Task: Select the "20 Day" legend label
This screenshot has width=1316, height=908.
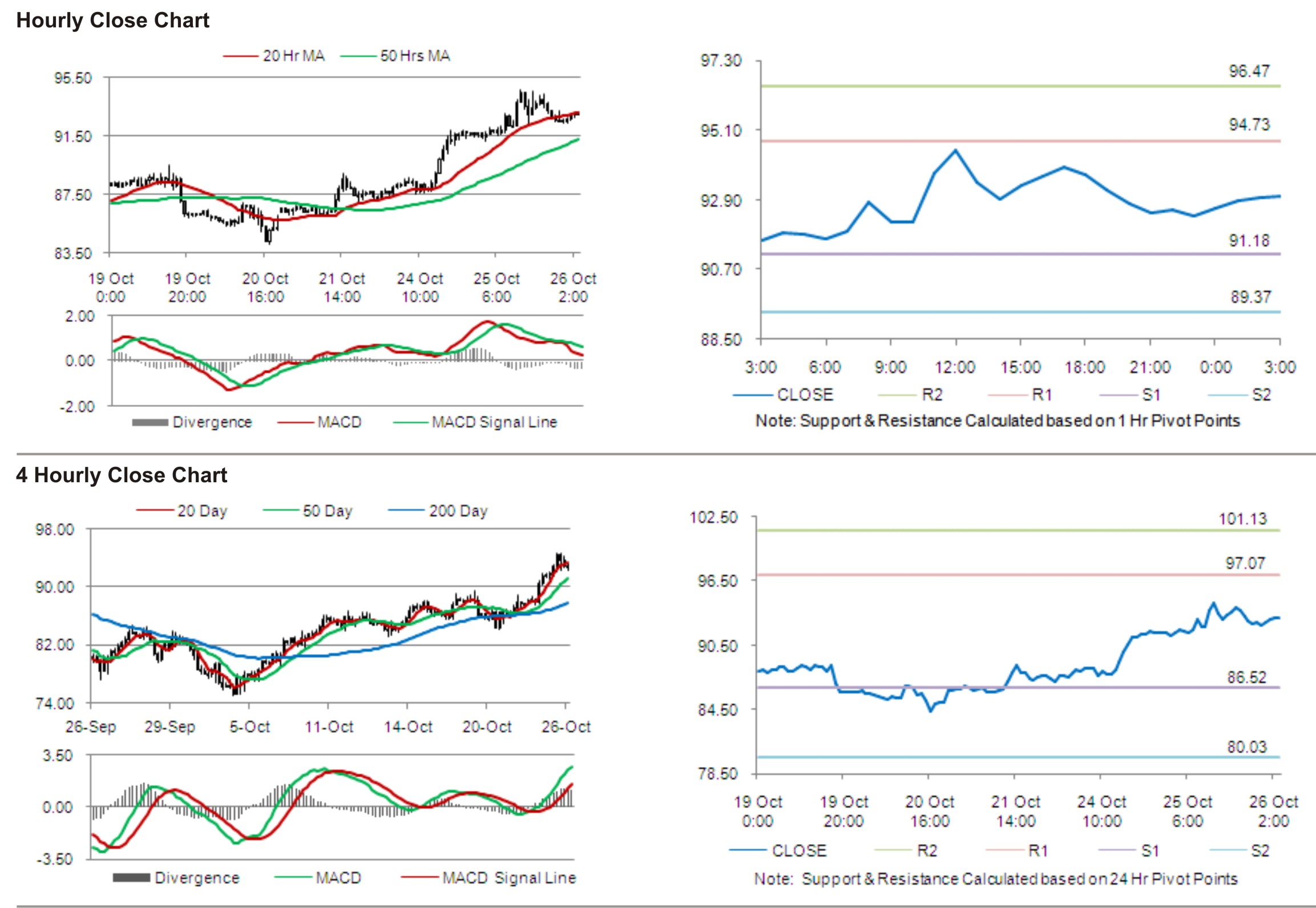Action: click(202, 511)
